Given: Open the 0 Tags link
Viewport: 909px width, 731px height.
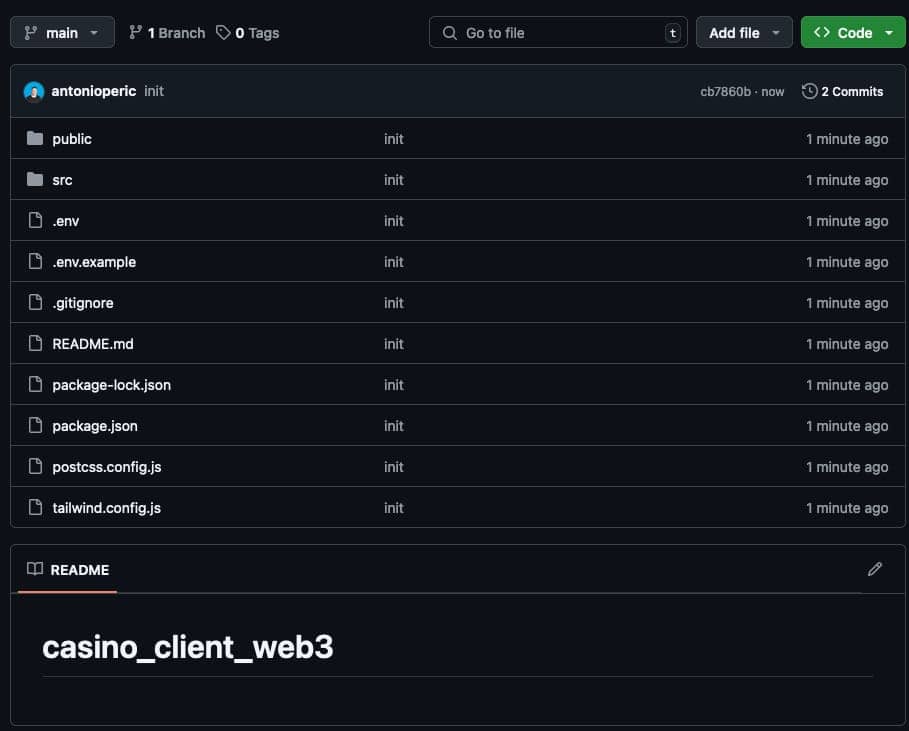Looking at the screenshot, I should (248, 33).
